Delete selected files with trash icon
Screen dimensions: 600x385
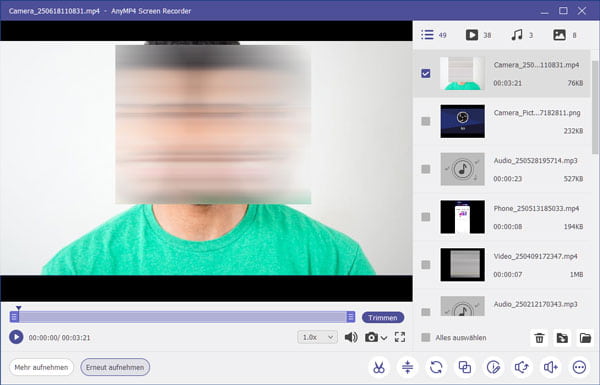pos(539,338)
